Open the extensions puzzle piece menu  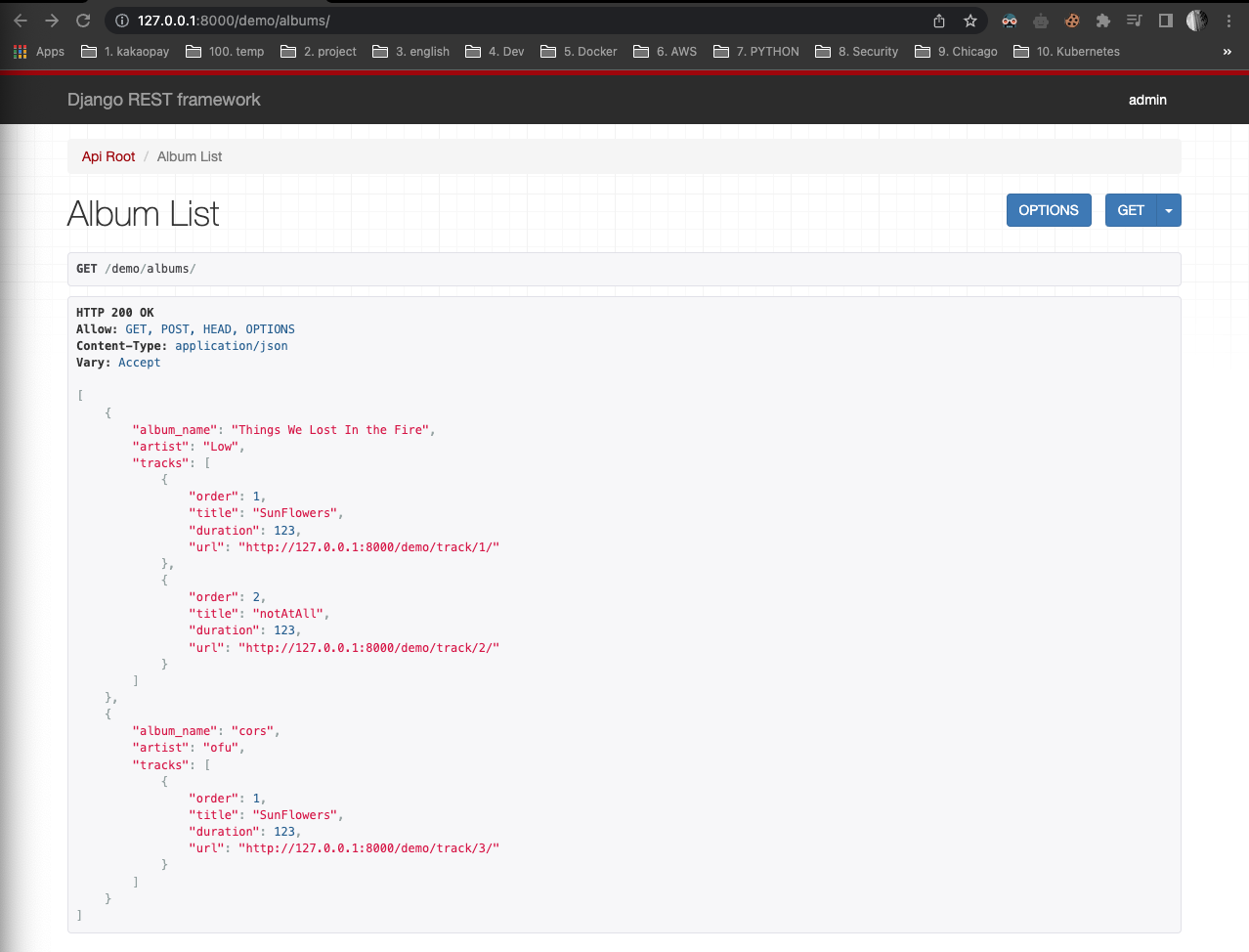coord(1103,21)
